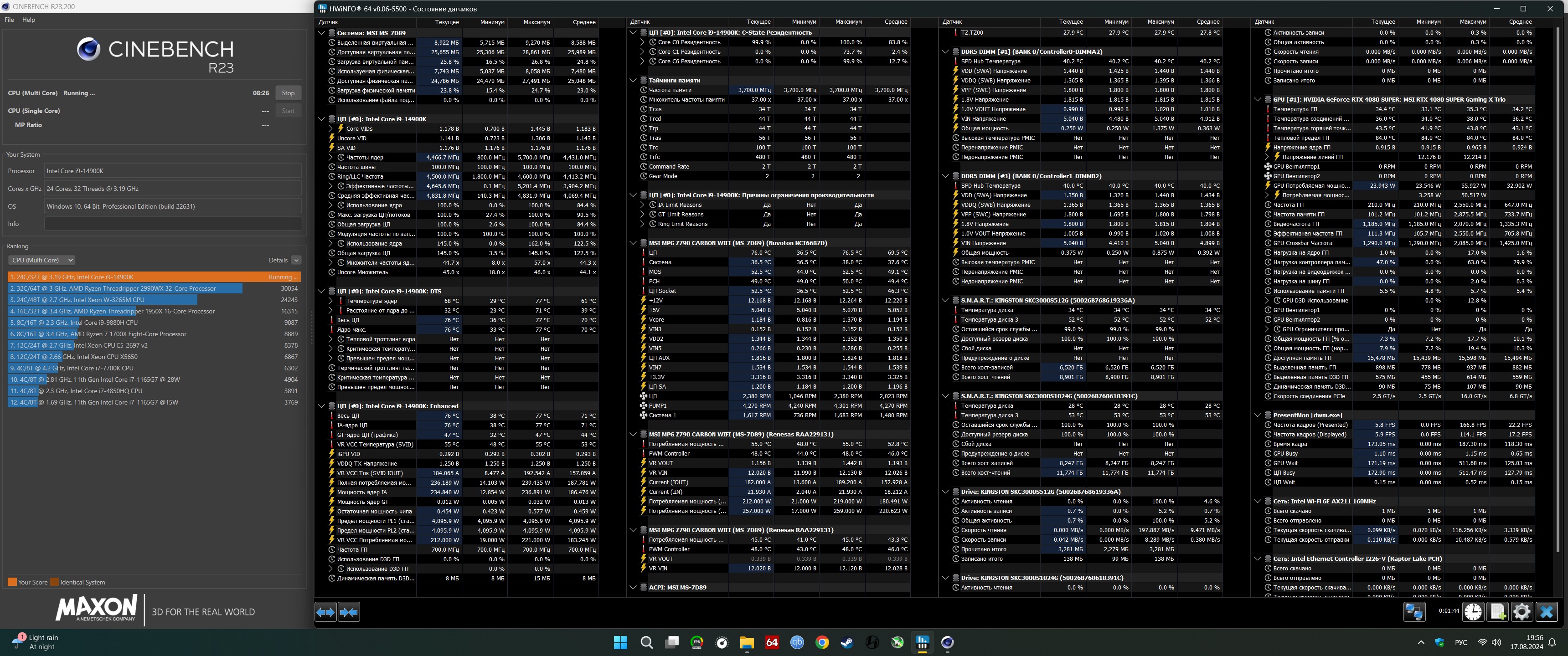Click the log file with plus icon
Screen dimensions: 1568x656
[1497, 611]
